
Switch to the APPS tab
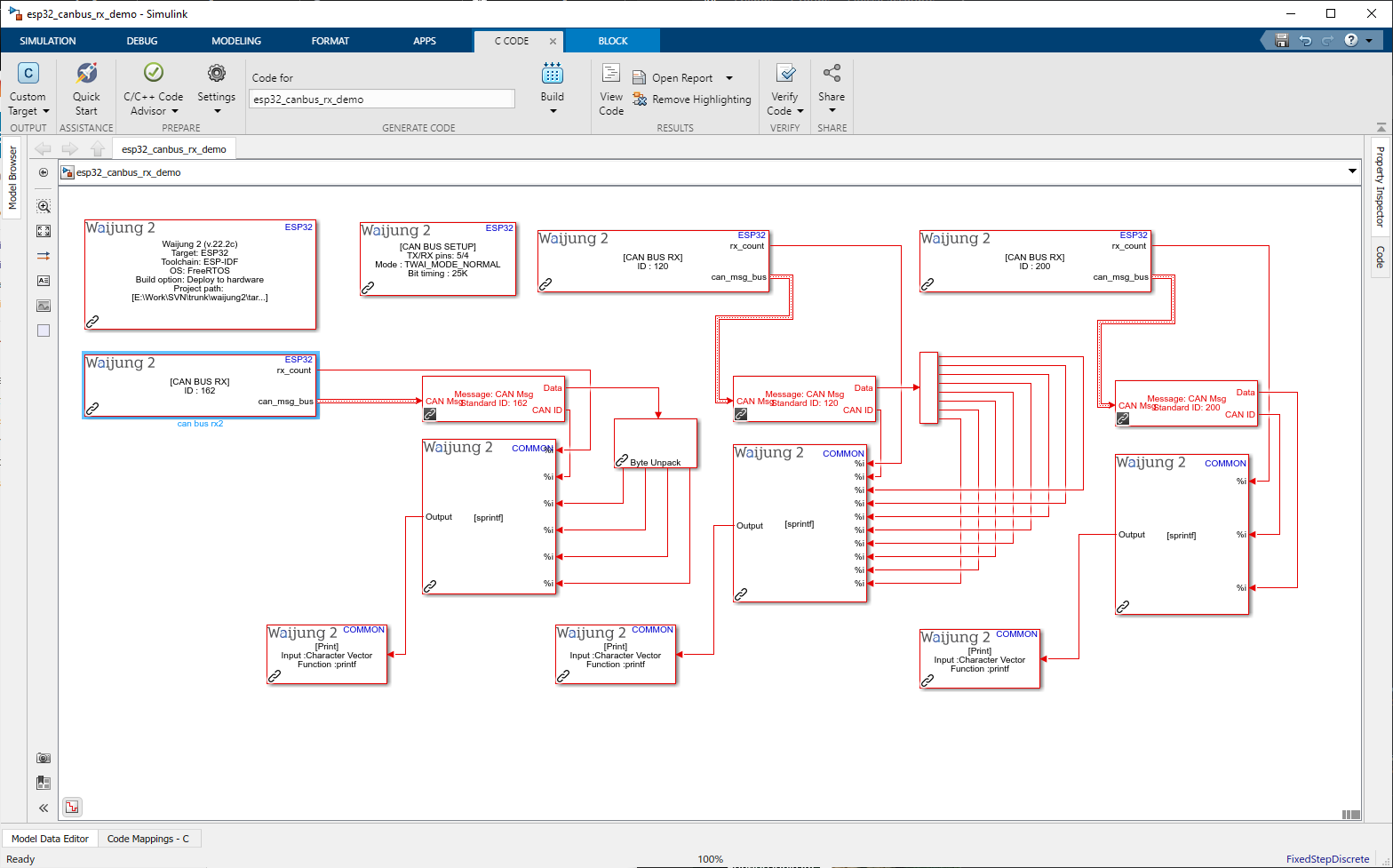pos(425,41)
